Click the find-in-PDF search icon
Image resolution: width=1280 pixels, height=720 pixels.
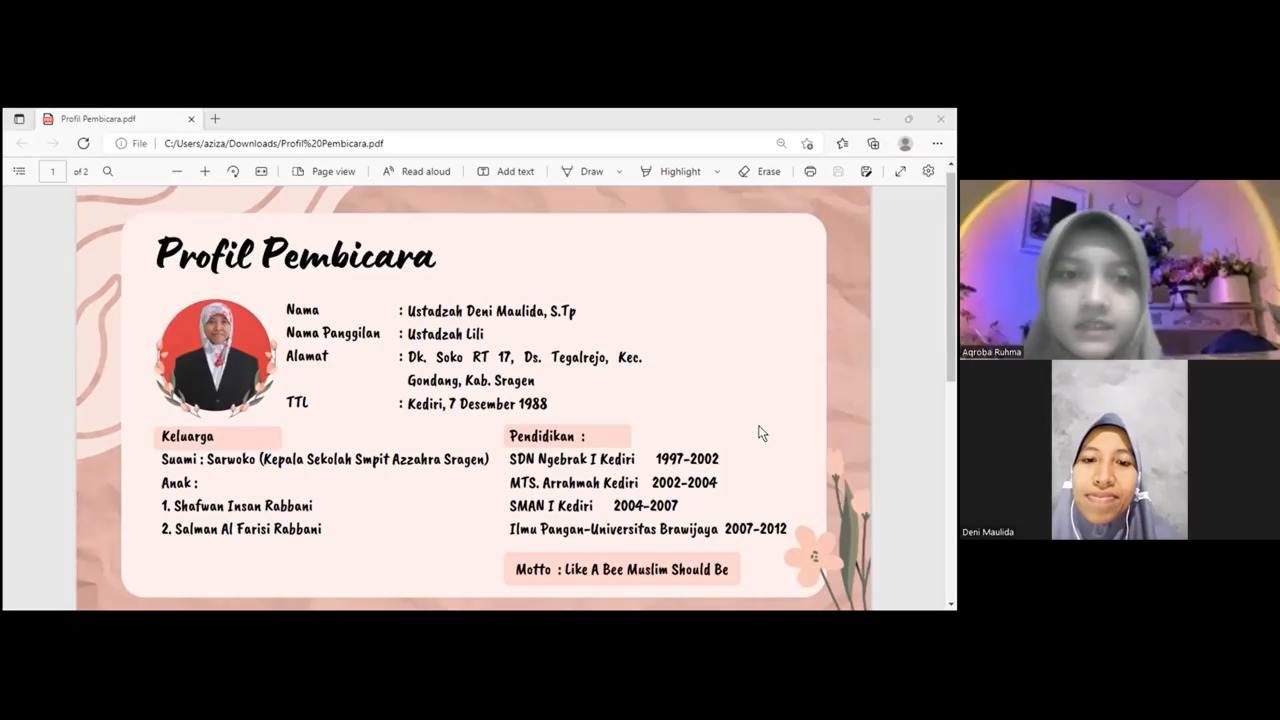108,171
